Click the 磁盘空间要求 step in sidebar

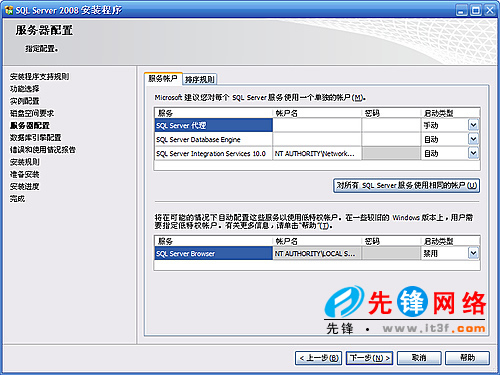tap(32, 113)
